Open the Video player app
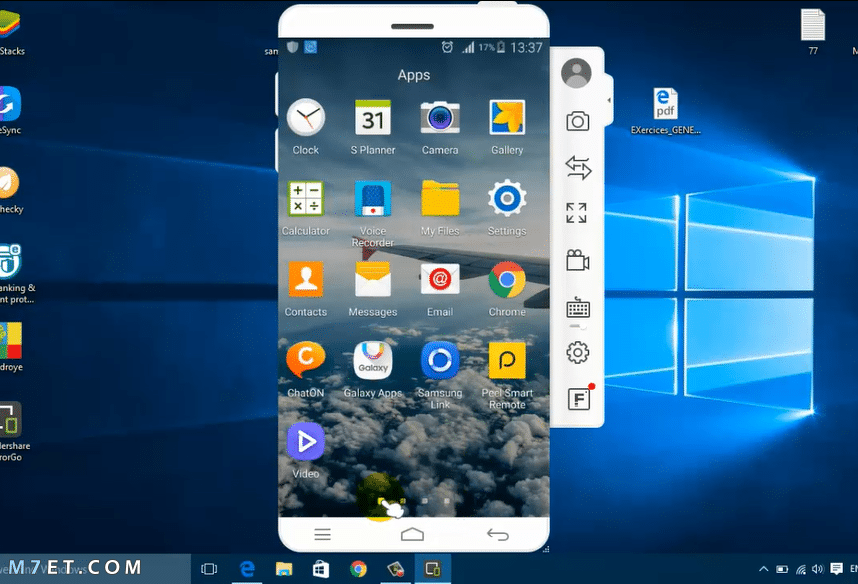The width and height of the screenshot is (858, 584). coord(305,441)
